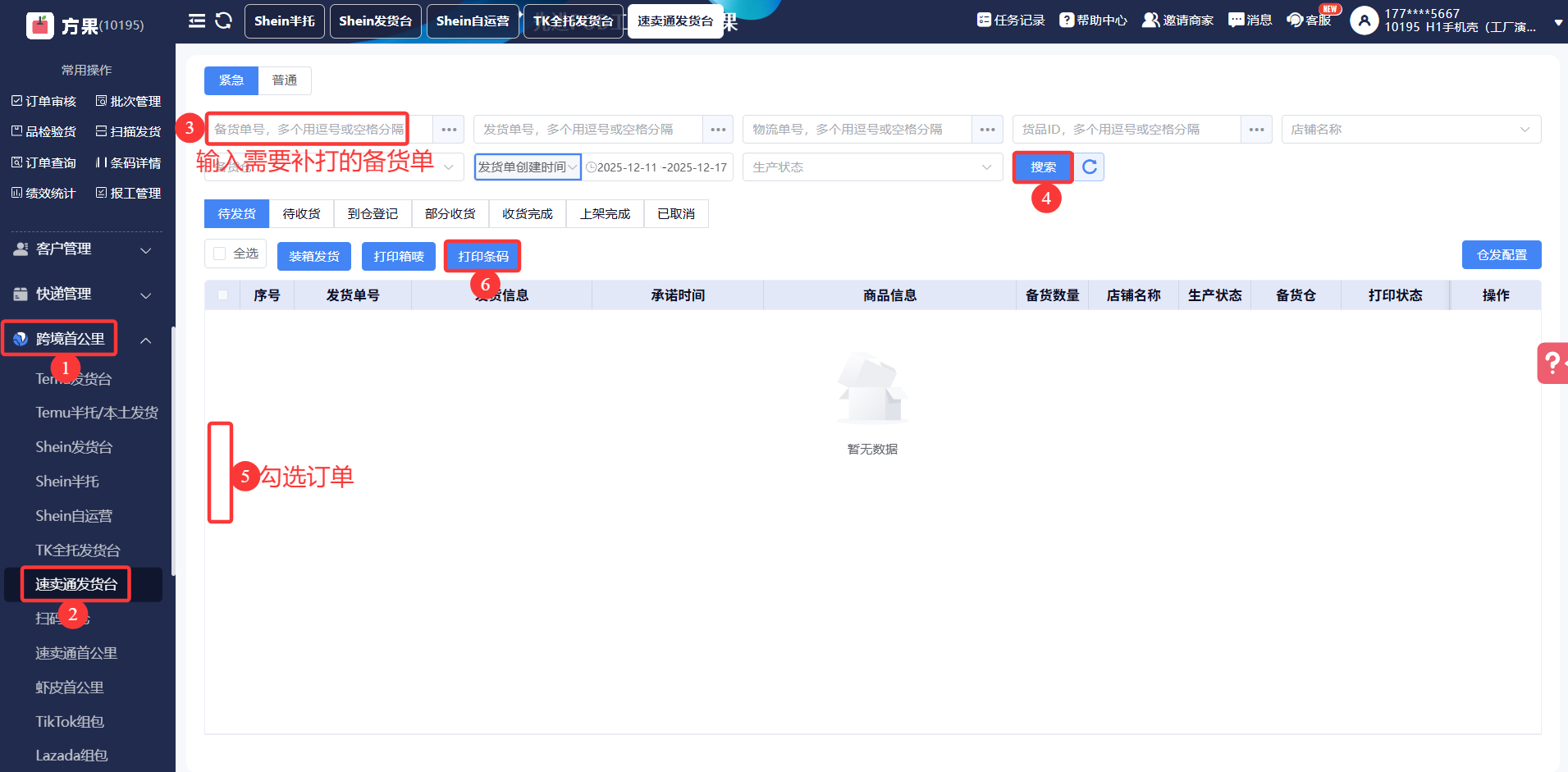Click the 方果 logo icon
The width and height of the screenshot is (1568, 772).
40,26
